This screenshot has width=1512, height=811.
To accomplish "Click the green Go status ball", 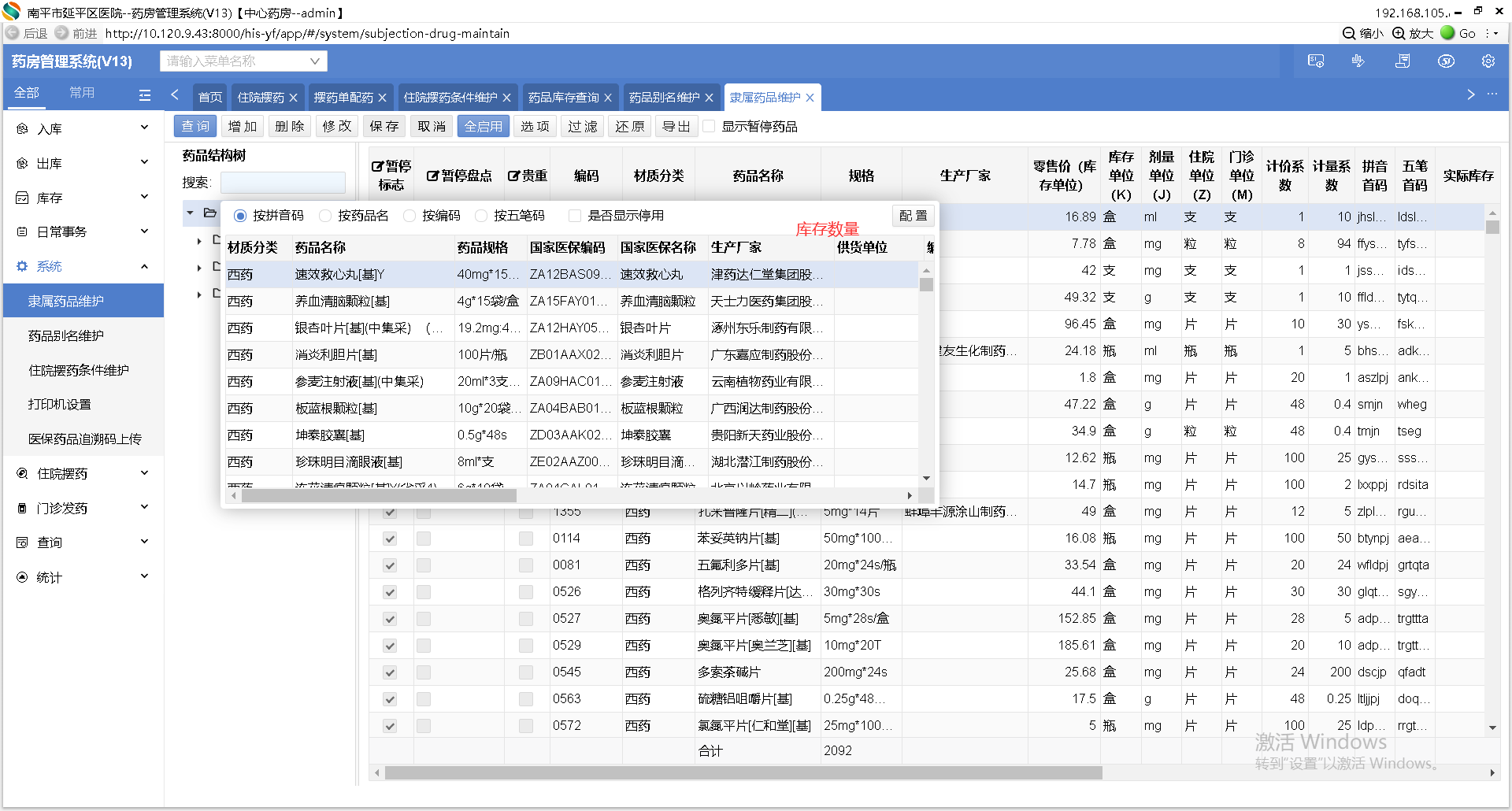I will tap(1447, 32).
